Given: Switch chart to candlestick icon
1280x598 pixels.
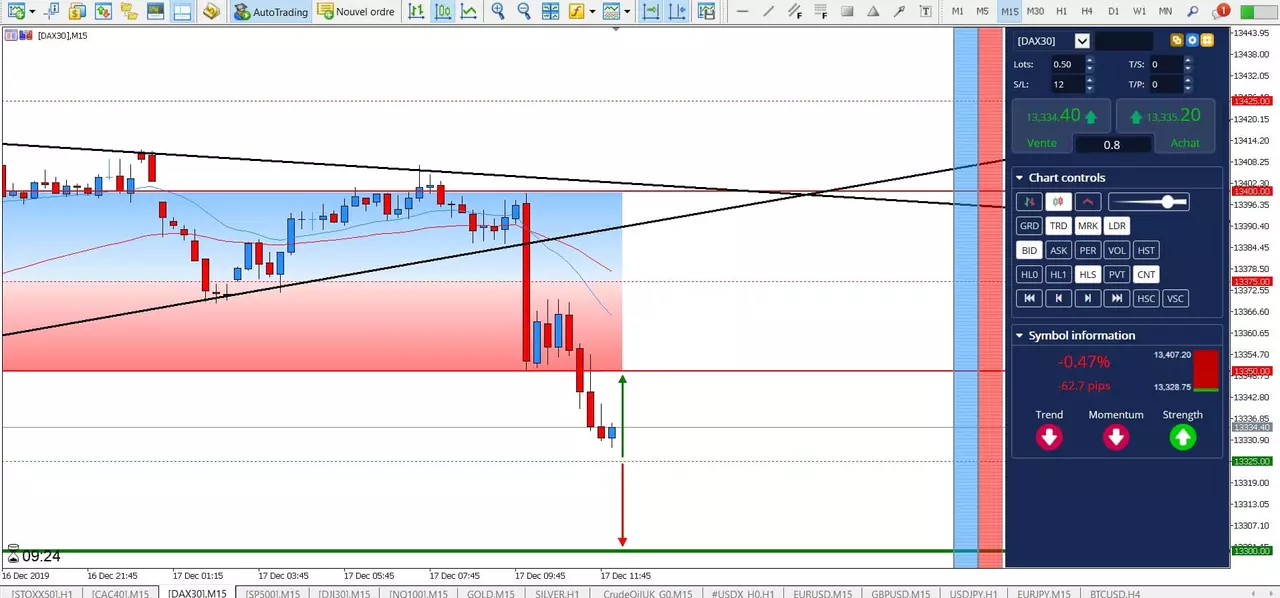Looking at the screenshot, I should click(x=442, y=12).
